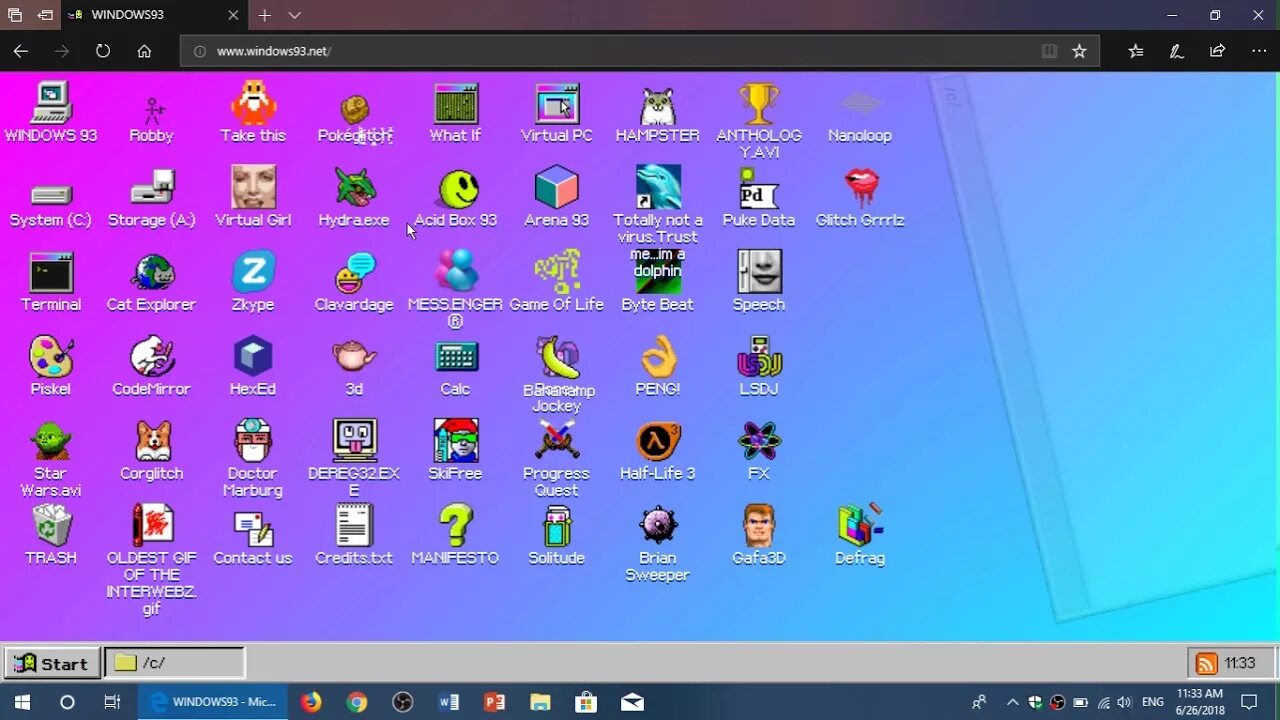Click the Windows 93 Start button

coord(51,663)
